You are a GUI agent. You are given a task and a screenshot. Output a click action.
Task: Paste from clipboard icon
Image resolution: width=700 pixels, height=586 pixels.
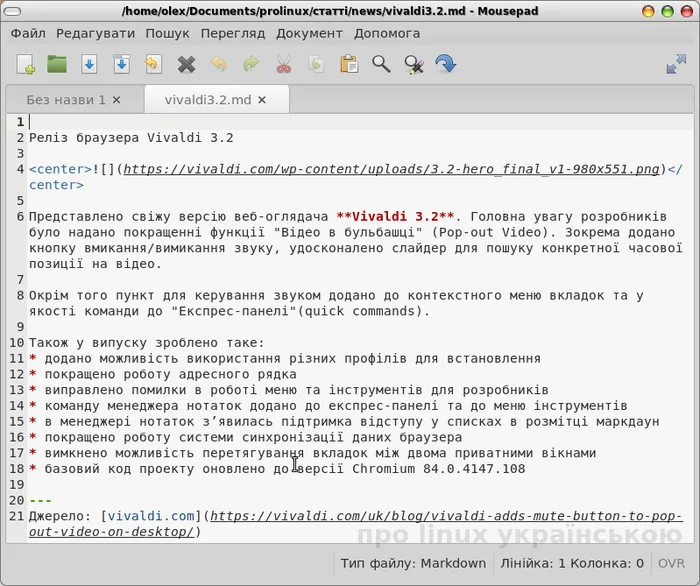coord(349,64)
